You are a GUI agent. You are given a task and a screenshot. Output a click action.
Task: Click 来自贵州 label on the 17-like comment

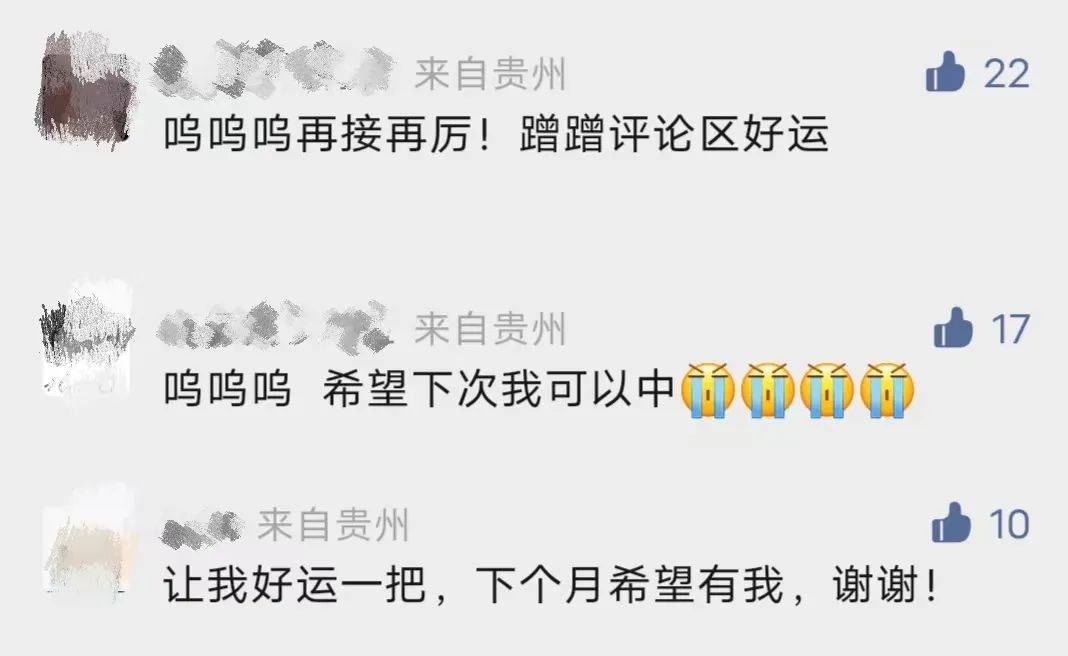490,329
